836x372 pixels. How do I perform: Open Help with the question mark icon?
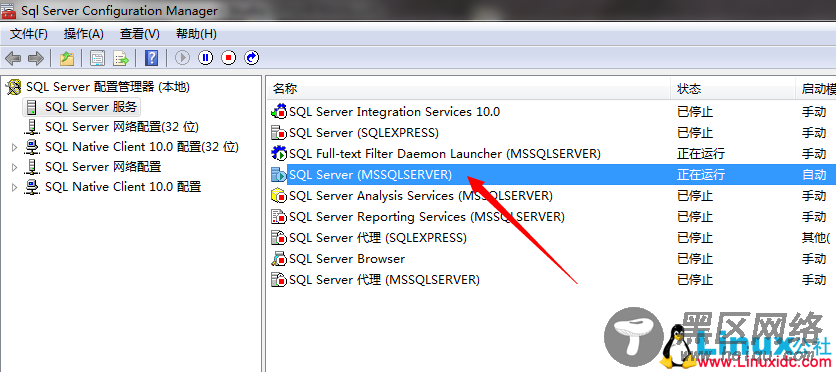[152, 58]
